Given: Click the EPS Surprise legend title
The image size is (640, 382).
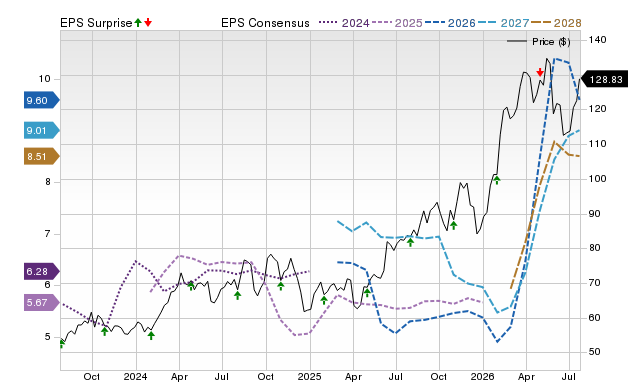Looking at the screenshot, I should (x=96, y=23).
